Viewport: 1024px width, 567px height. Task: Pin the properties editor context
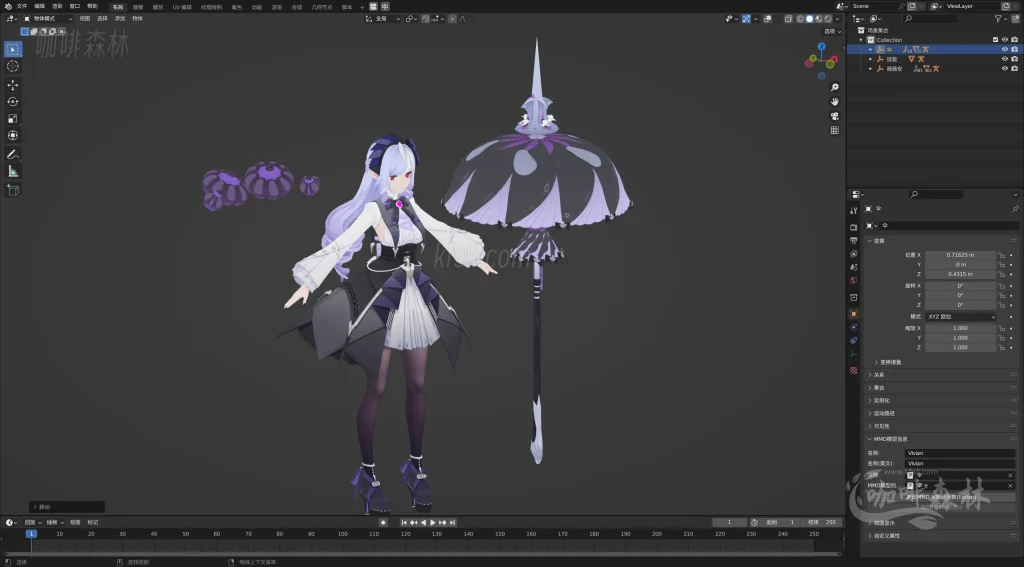1015,208
